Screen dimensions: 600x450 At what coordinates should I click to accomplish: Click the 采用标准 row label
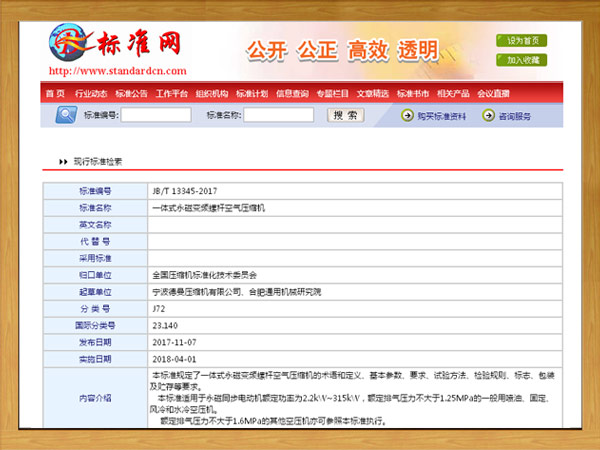click(x=95, y=258)
